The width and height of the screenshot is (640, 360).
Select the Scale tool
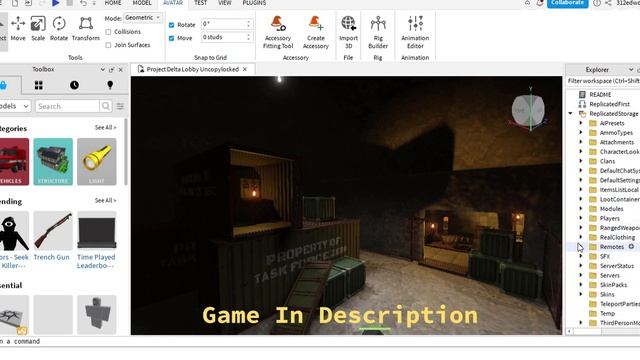coord(38,29)
